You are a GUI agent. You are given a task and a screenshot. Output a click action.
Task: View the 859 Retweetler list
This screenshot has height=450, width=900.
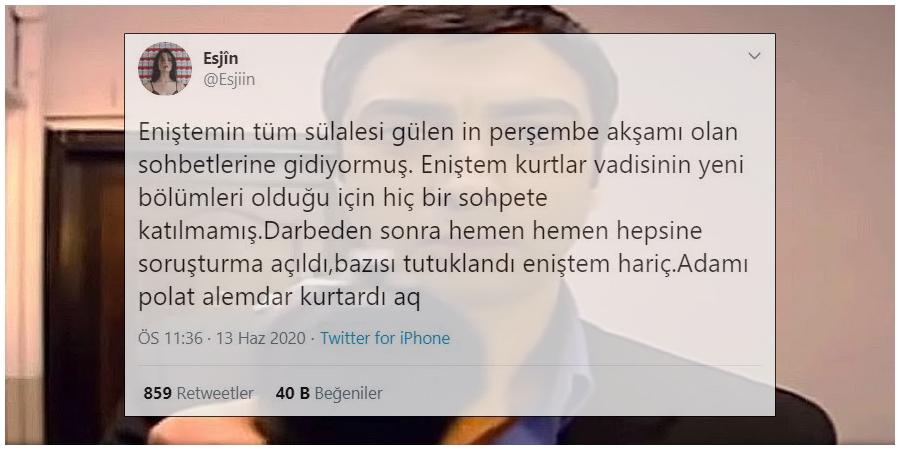[198, 393]
